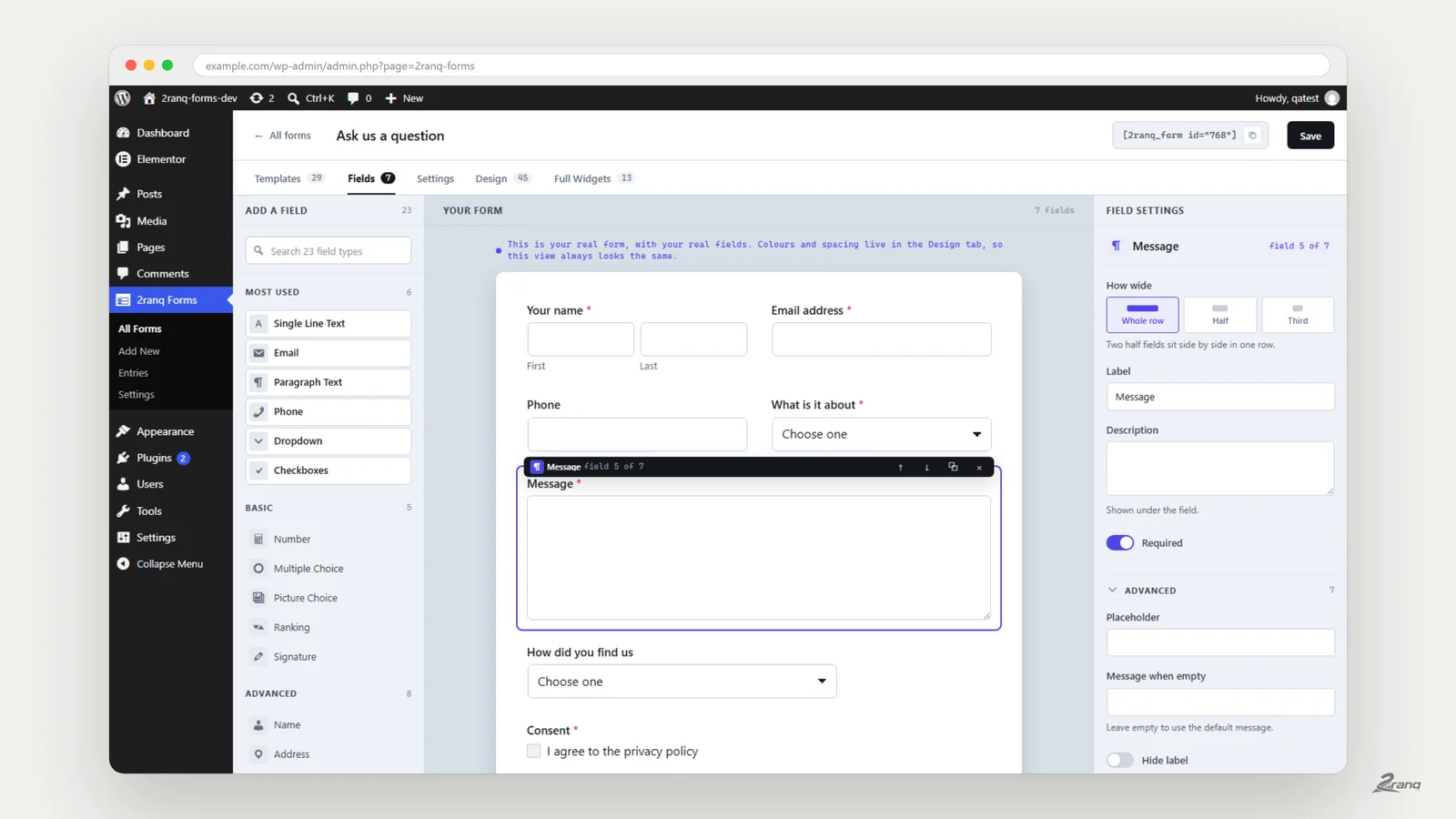Click the WordPress logo icon in admin bar
Screen dimensions: 1456x819
(x=123, y=98)
